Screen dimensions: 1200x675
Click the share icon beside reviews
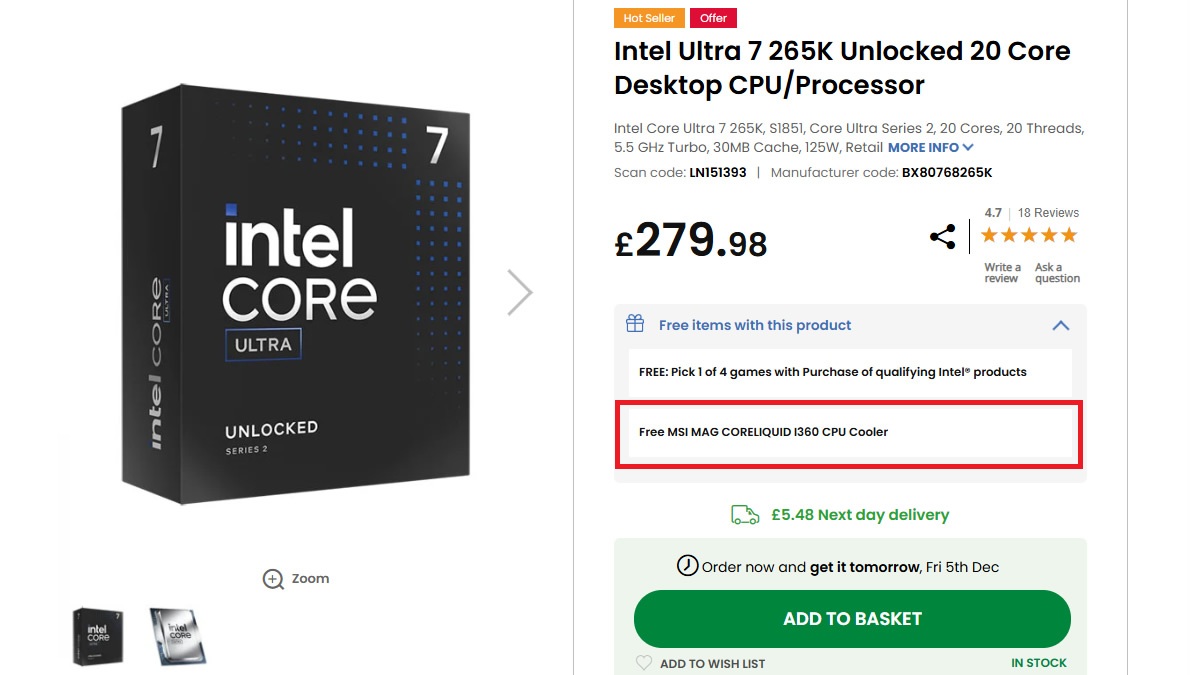[x=942, y=237]
